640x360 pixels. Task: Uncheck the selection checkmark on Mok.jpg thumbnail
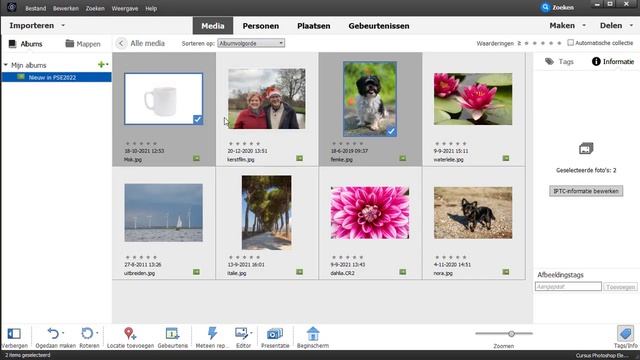tap(198, 120)
